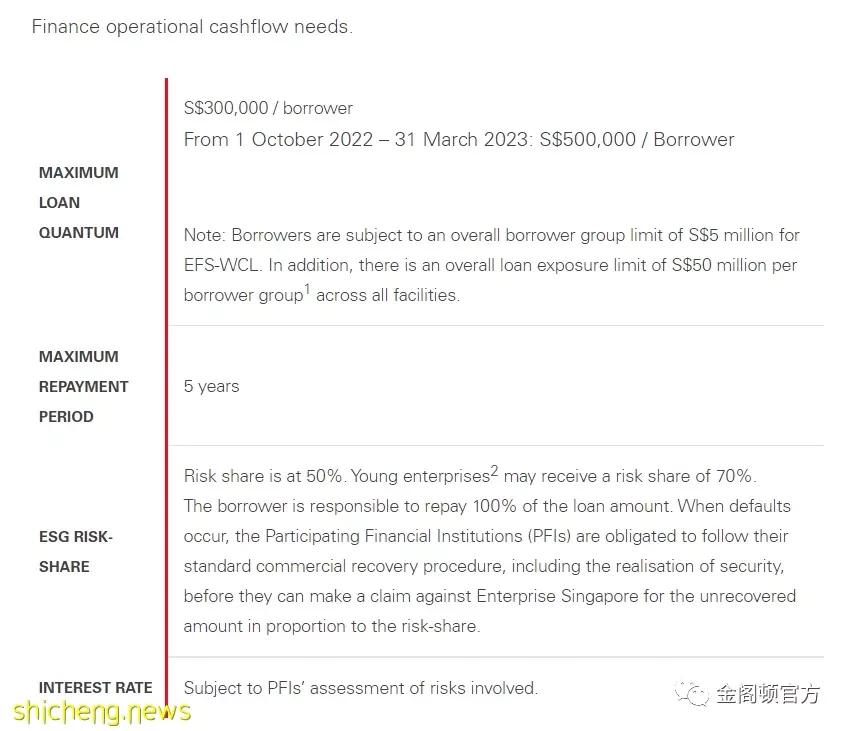Click the Subject to PFIs' assessment text
Image resolution: width=848 pixels, height=731 pixels.
tap(361, 688)
